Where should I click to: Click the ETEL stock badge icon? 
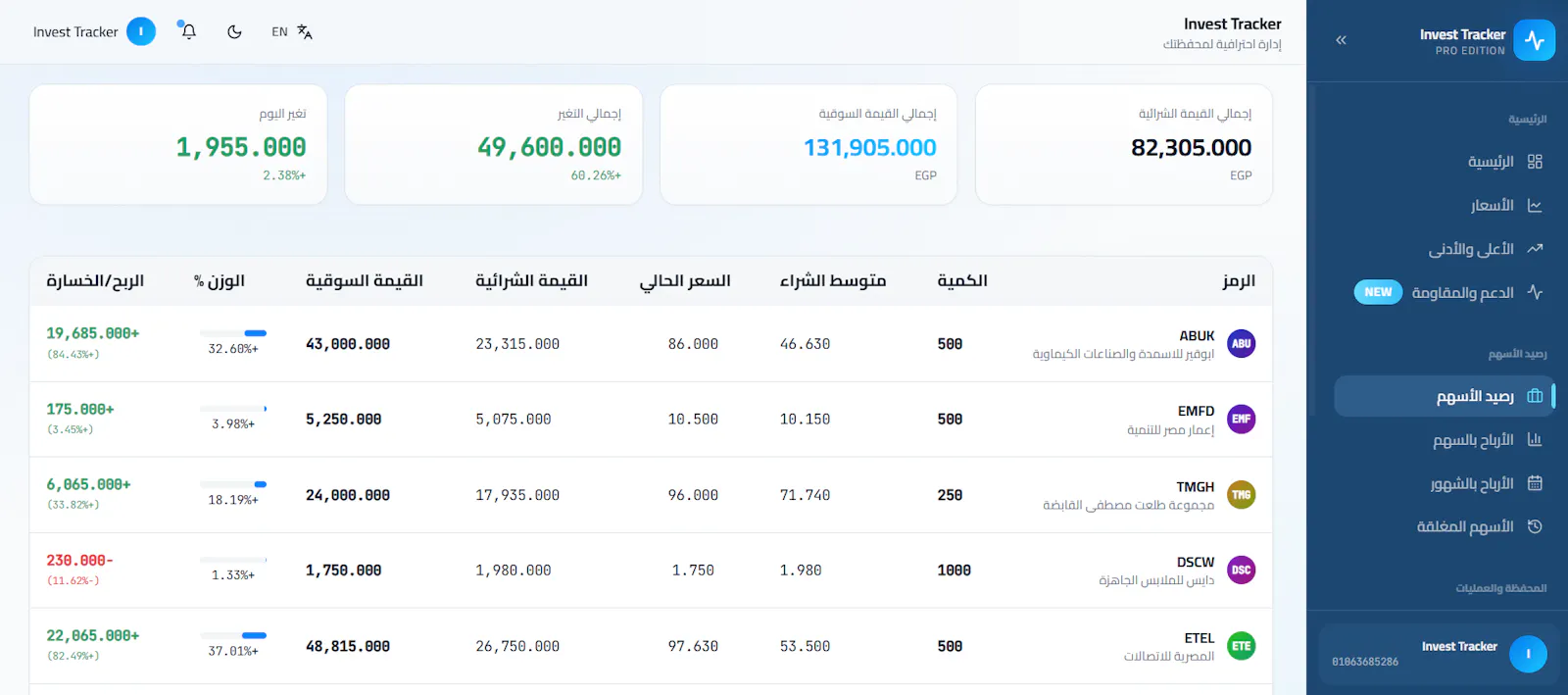1242,646
